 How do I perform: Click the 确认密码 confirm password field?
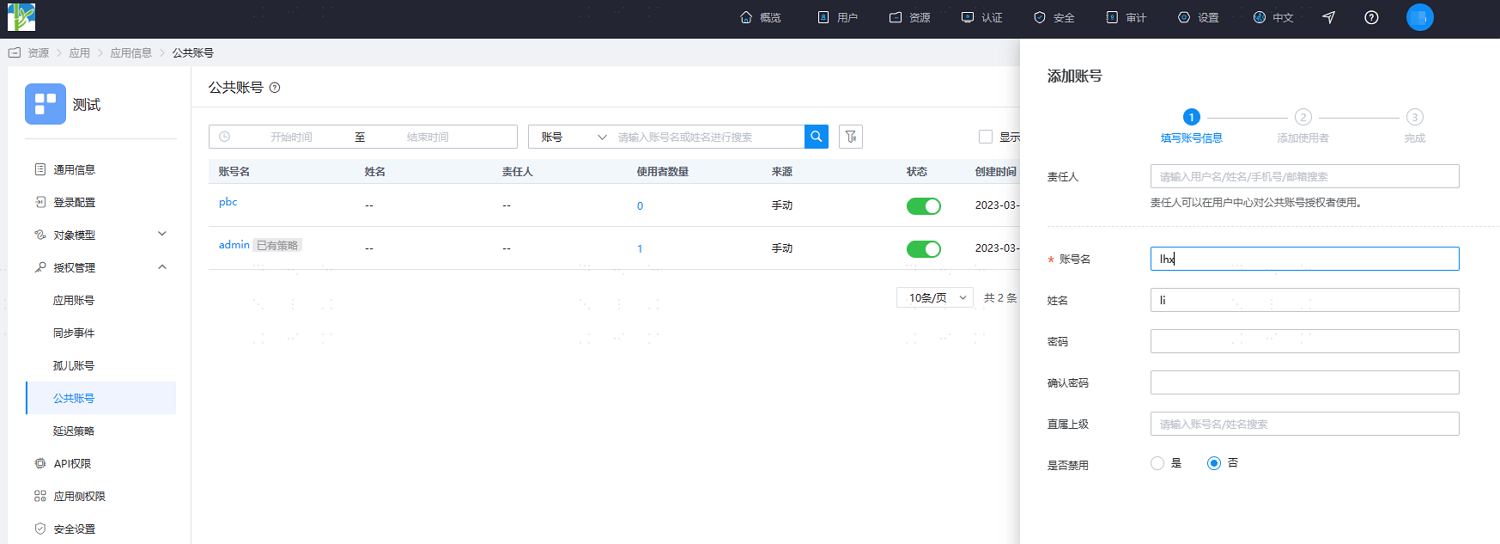point(1305,383)
